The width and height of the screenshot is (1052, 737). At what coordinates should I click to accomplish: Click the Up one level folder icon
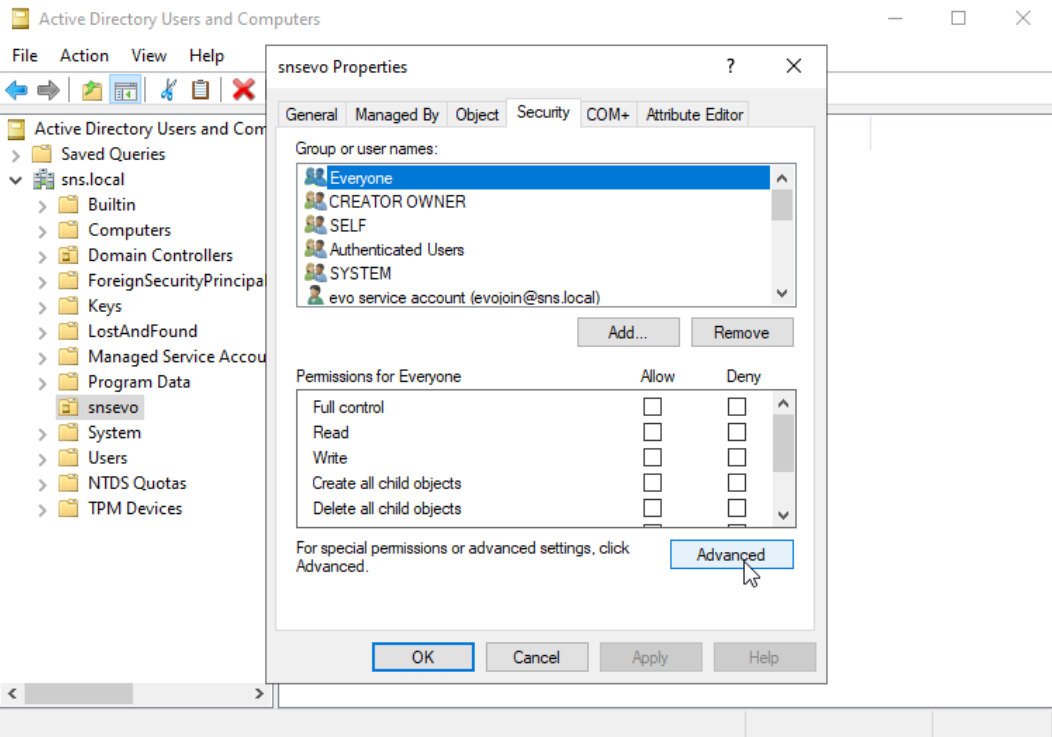(x=92, y=89)
